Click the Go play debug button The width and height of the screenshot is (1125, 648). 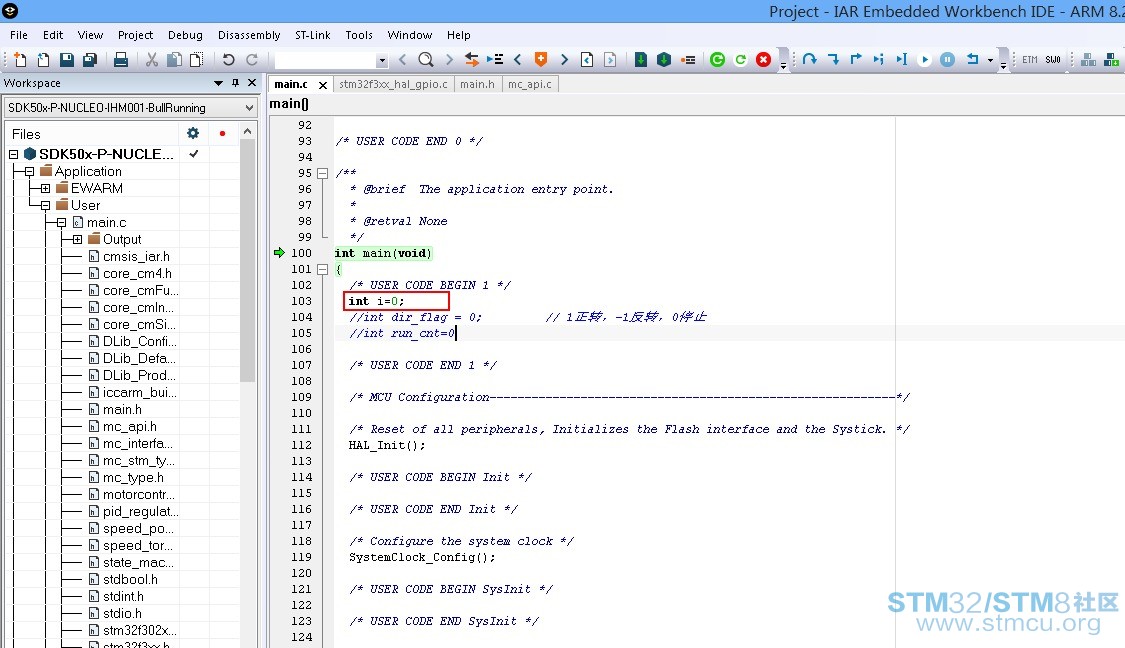(x=925, y=60)
